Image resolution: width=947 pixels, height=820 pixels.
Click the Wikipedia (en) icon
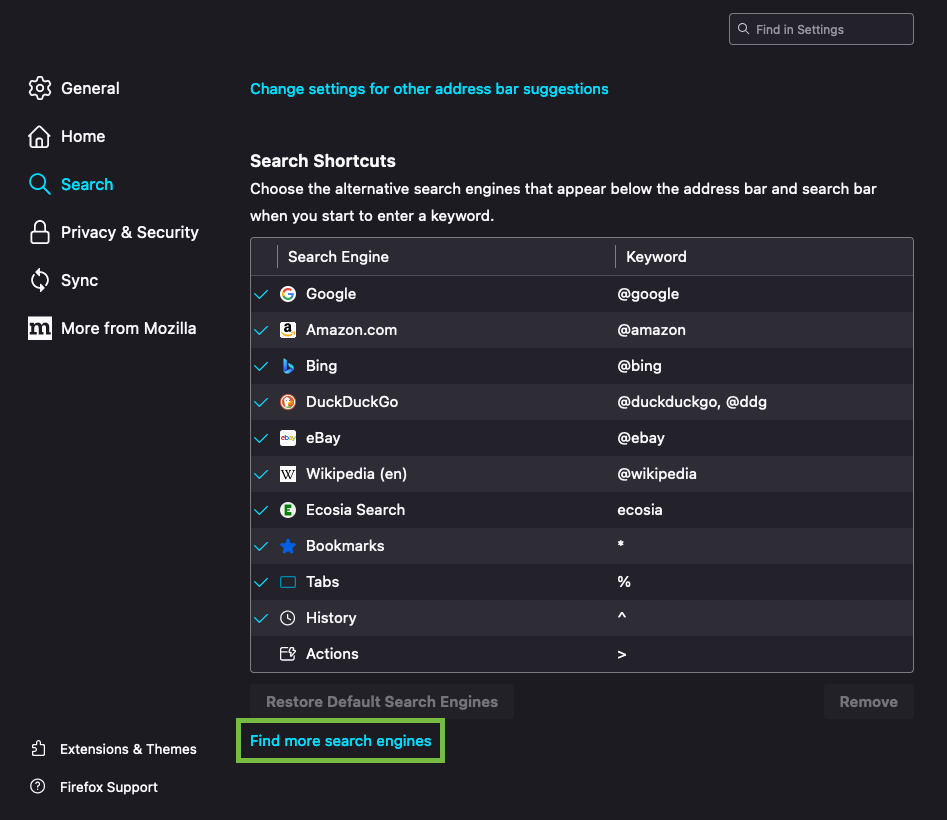point(288,474)
